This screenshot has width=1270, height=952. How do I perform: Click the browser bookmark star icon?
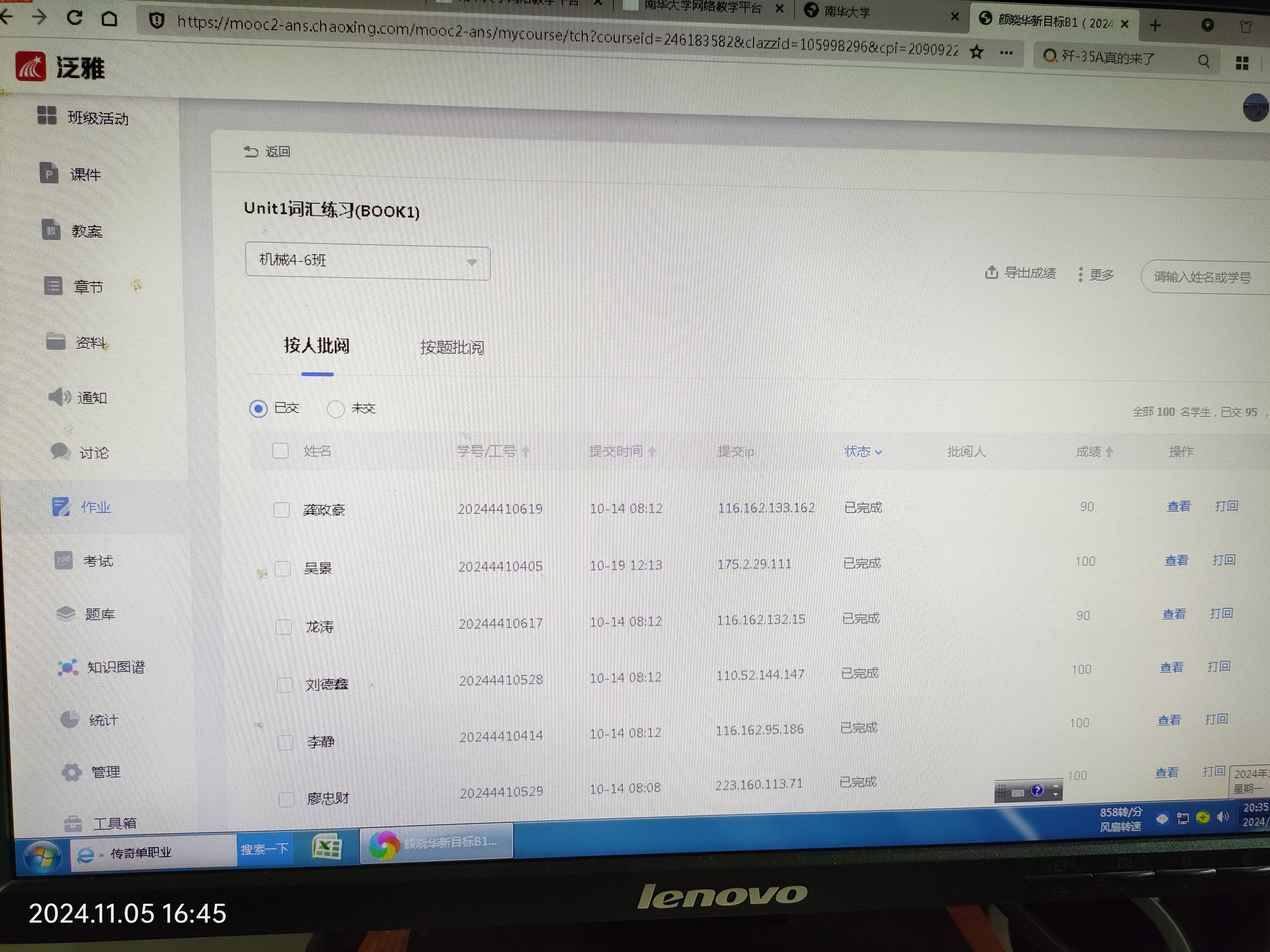[977, 52]
